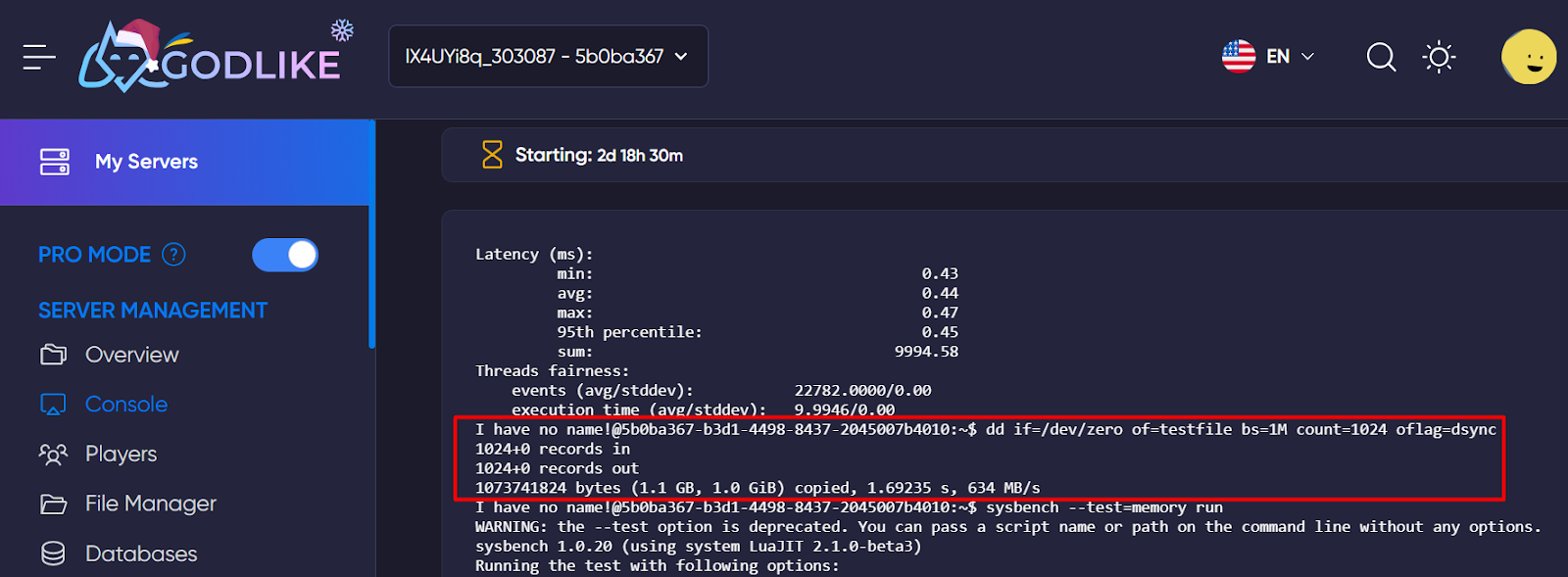Image resolution: width=1568 pixels, height=577 pixels.
Task: Click the sysbench 1.0.20 version line
Action: 699,547
